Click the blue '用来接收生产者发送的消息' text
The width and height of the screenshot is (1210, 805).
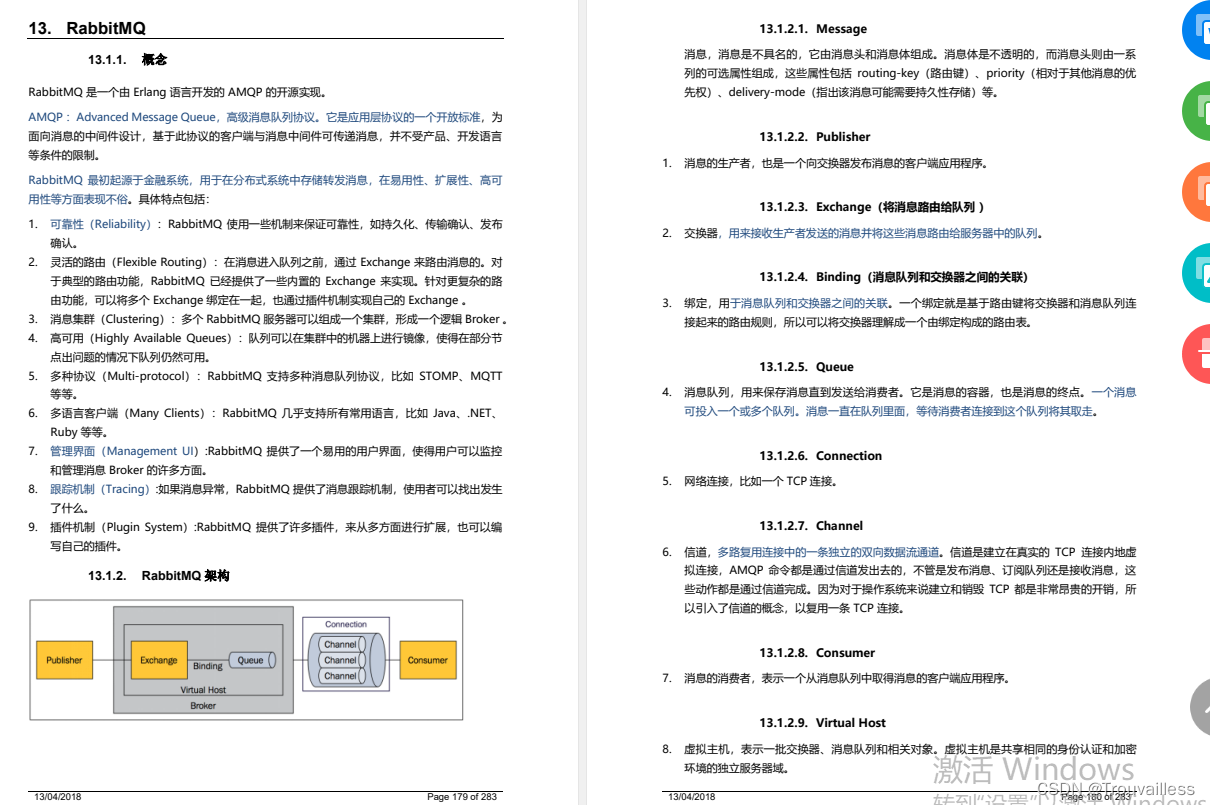[883, 233]
